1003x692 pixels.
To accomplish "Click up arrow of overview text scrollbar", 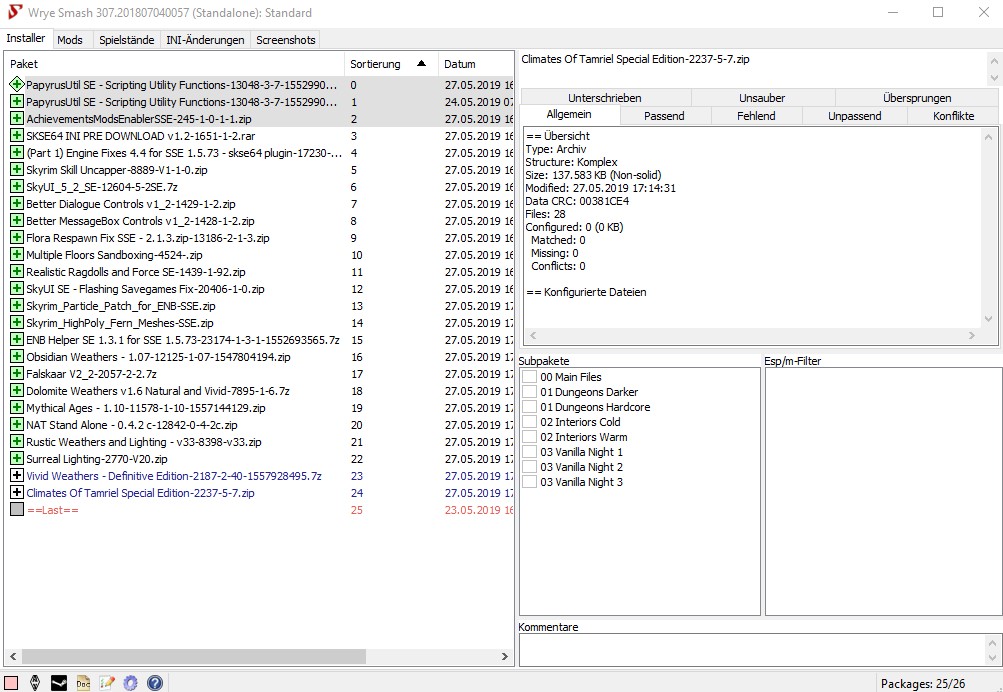I will 989,137.
